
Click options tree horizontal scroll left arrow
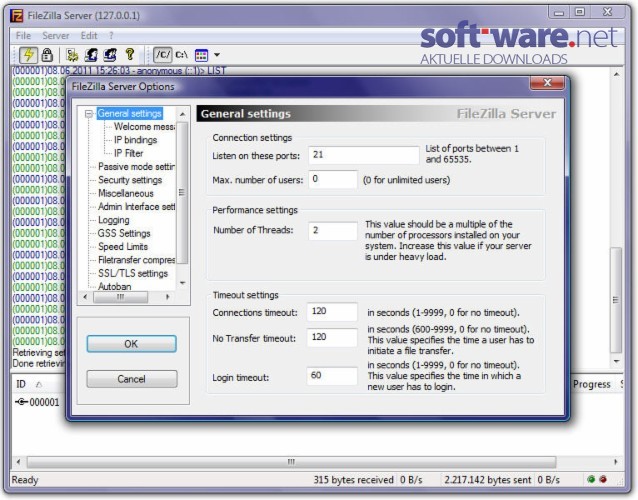[85, 297]
